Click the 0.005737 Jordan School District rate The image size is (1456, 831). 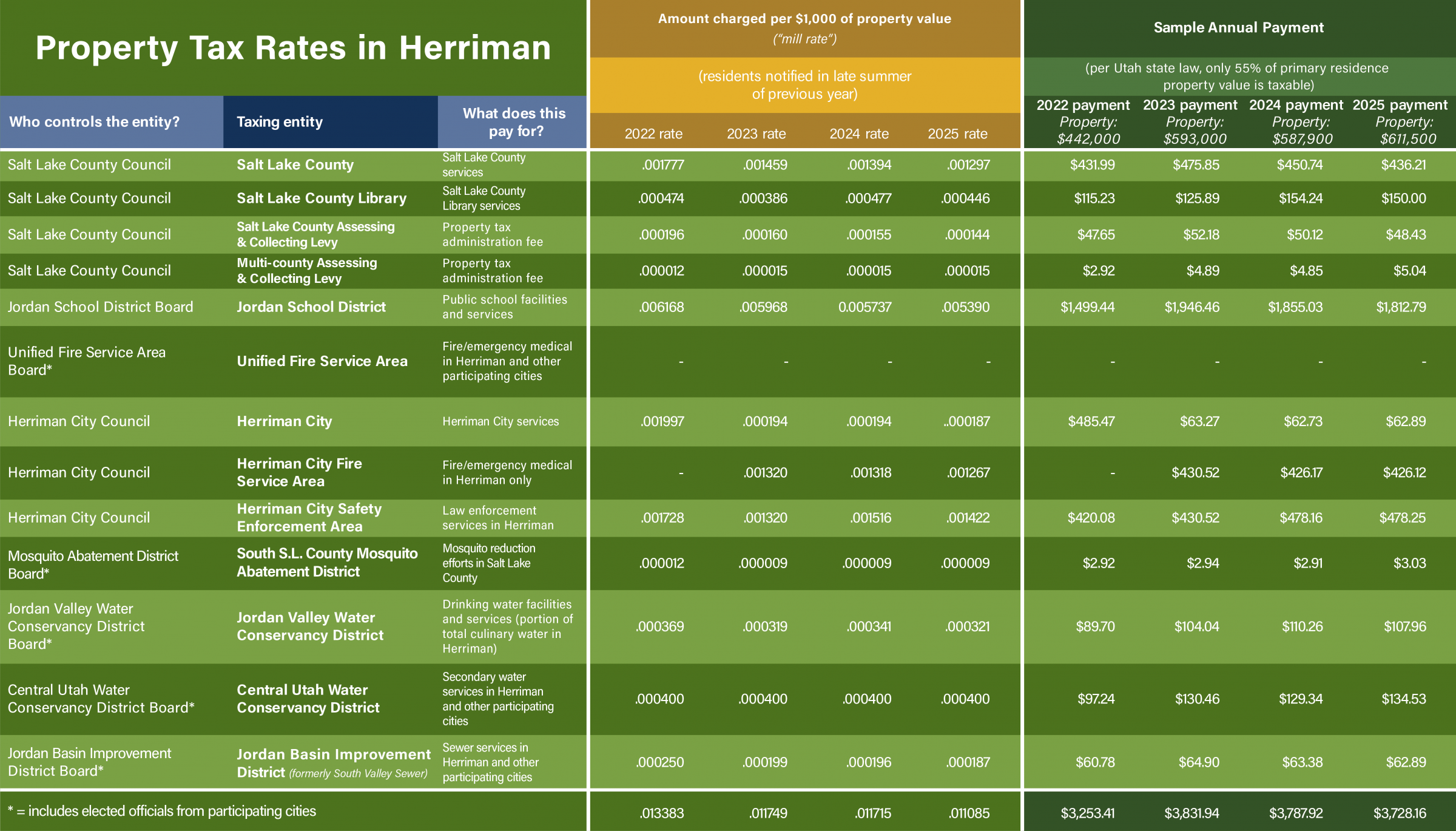(x=864, y=307)
